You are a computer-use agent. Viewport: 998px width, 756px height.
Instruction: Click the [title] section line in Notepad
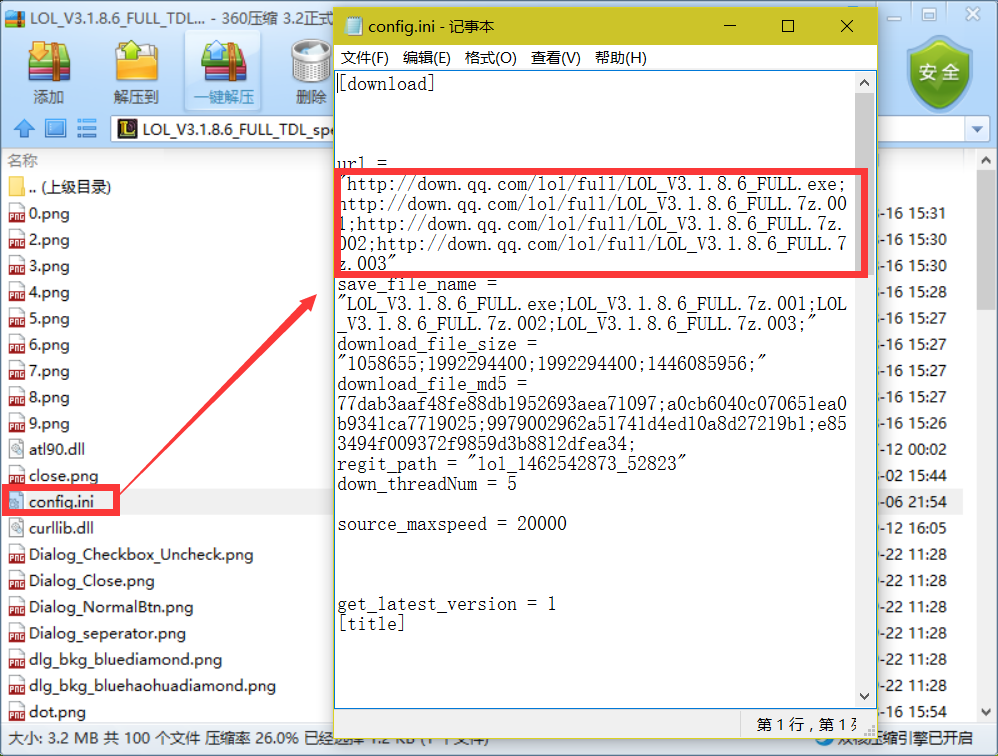click(x=371, y=624)
